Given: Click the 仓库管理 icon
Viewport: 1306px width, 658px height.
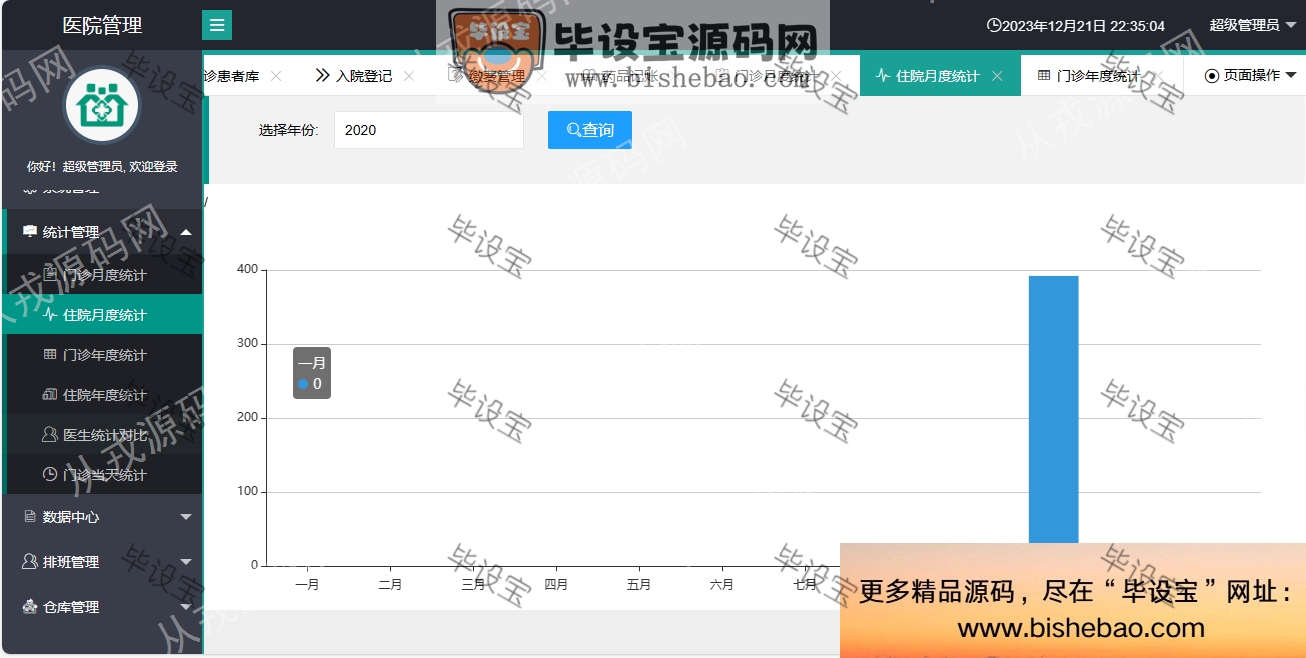Looking at the screenshot, I should tap(30, 607).
